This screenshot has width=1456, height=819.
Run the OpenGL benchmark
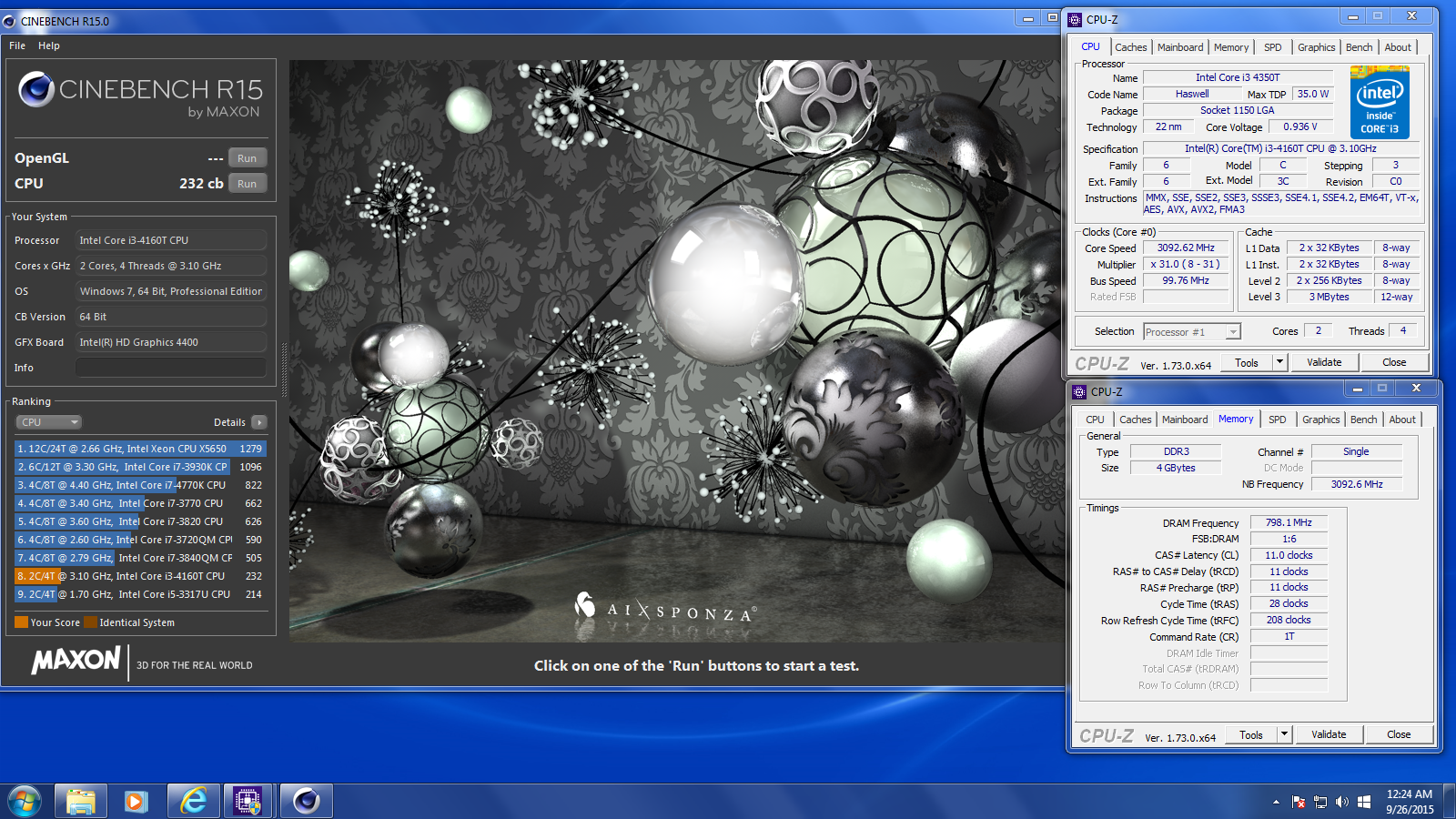[247, 158]
